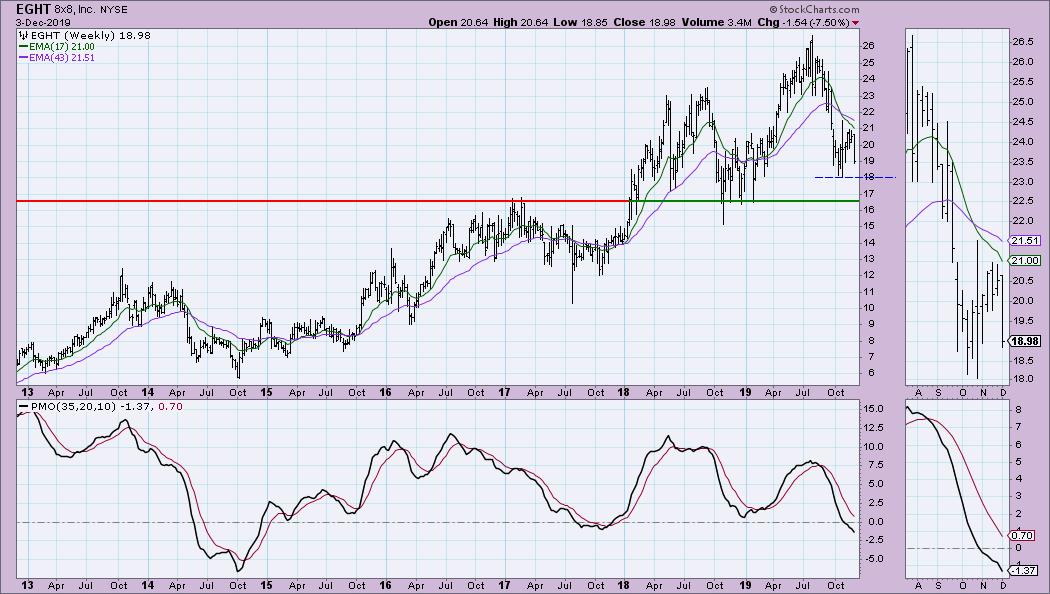Select the boxed 18.98 last-price tag
The image size is (1050, 594).
click(x=1025, y=342)
